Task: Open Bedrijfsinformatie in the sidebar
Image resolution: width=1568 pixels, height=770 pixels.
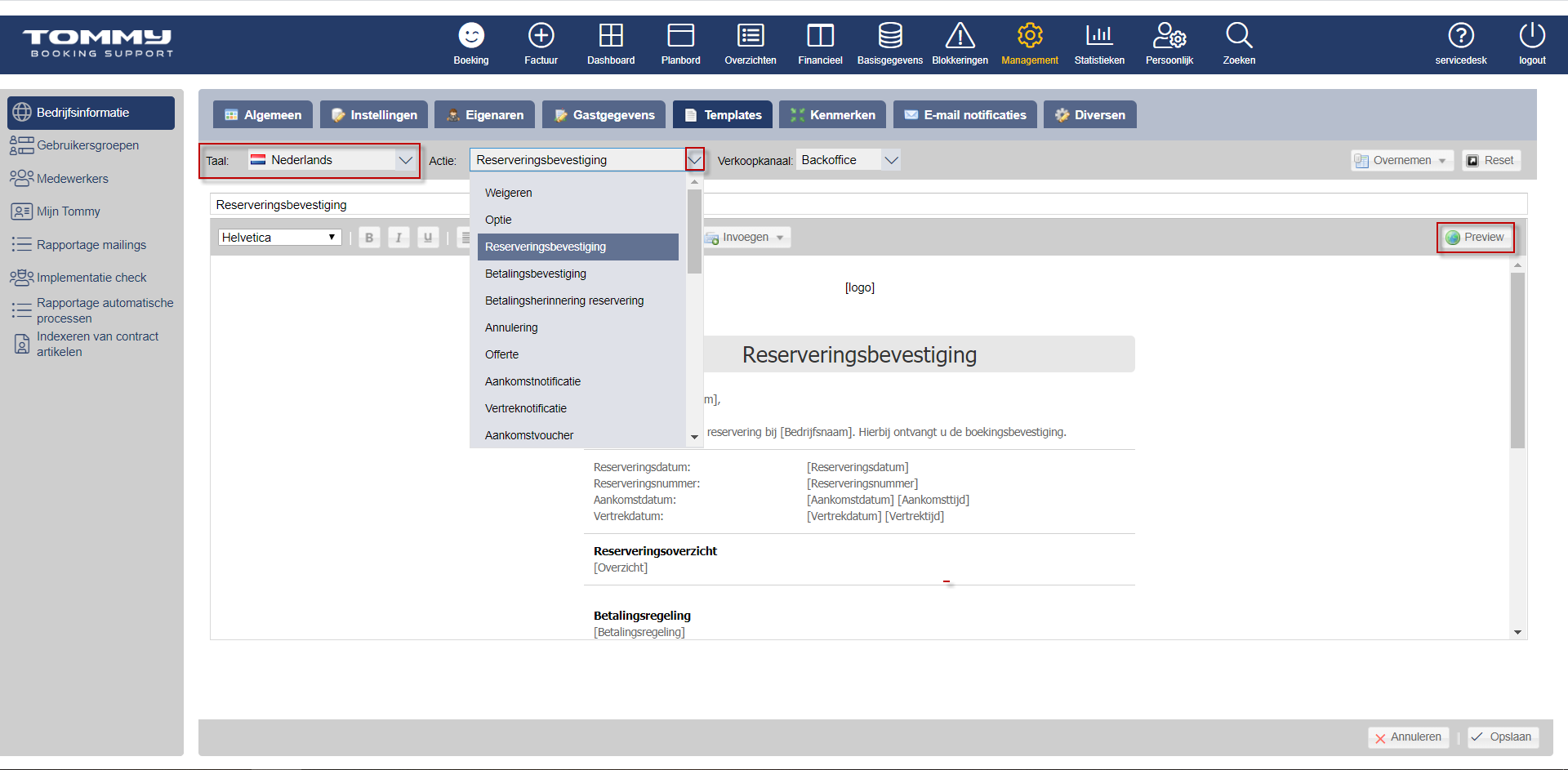Action: [91, 113]
